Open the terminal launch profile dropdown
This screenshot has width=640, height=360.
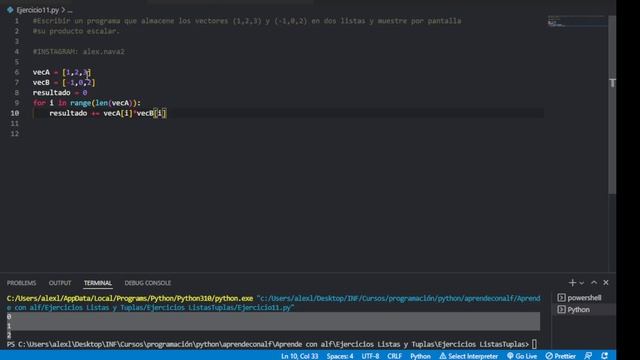[x=582, y=283]
